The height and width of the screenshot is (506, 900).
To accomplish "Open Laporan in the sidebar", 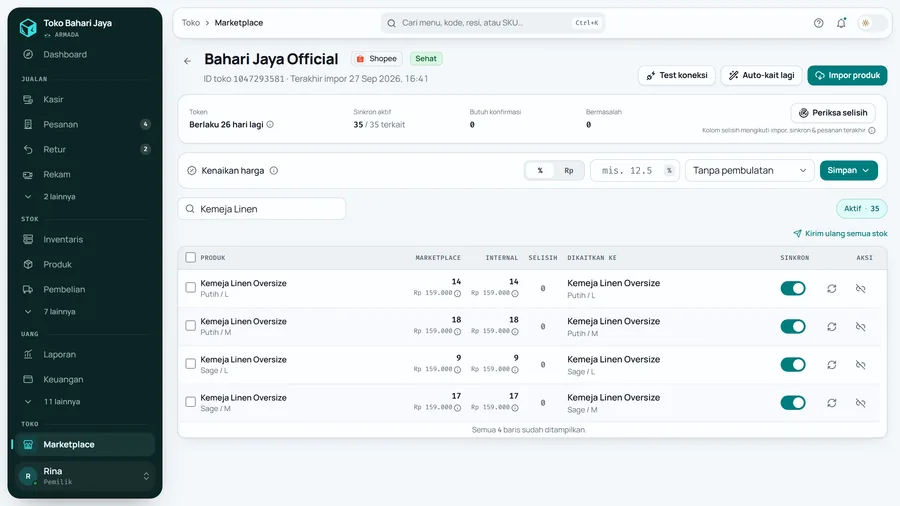I will click(x=84, y=355).
